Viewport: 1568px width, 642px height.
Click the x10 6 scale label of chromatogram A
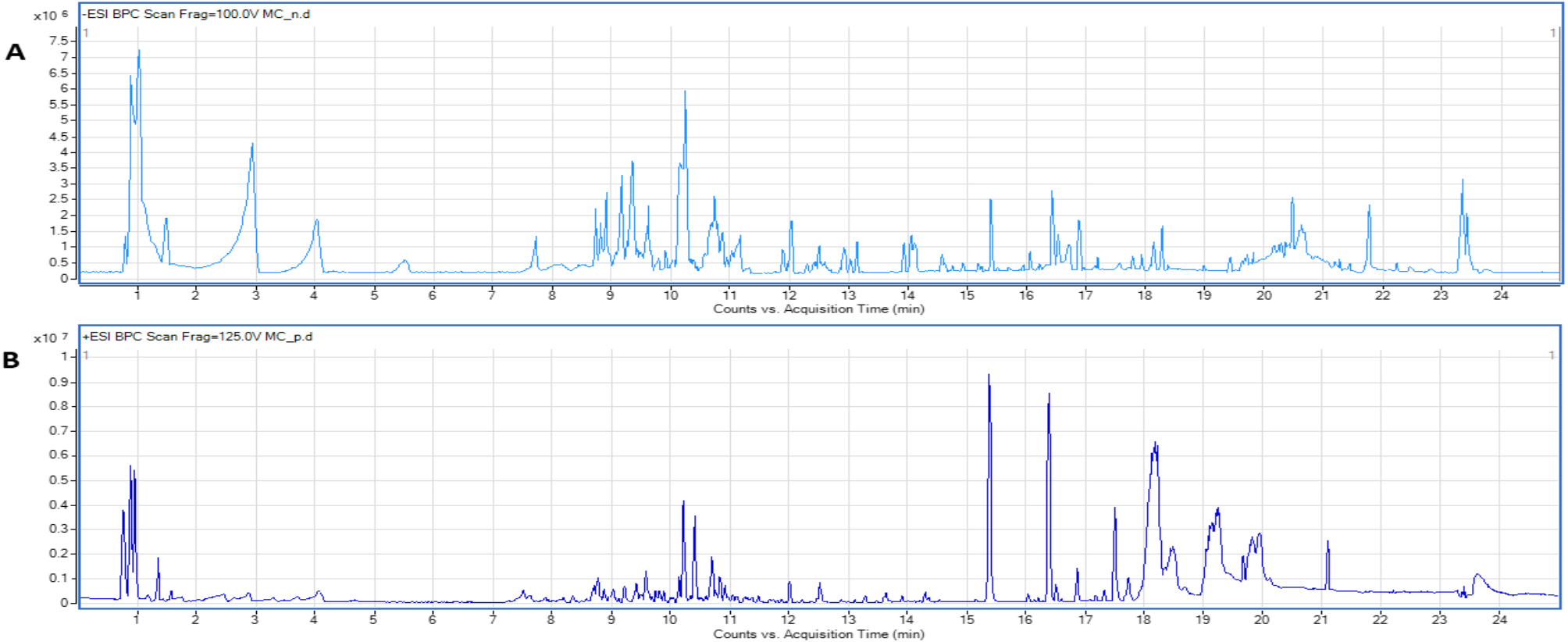click(x=51, y=15)
